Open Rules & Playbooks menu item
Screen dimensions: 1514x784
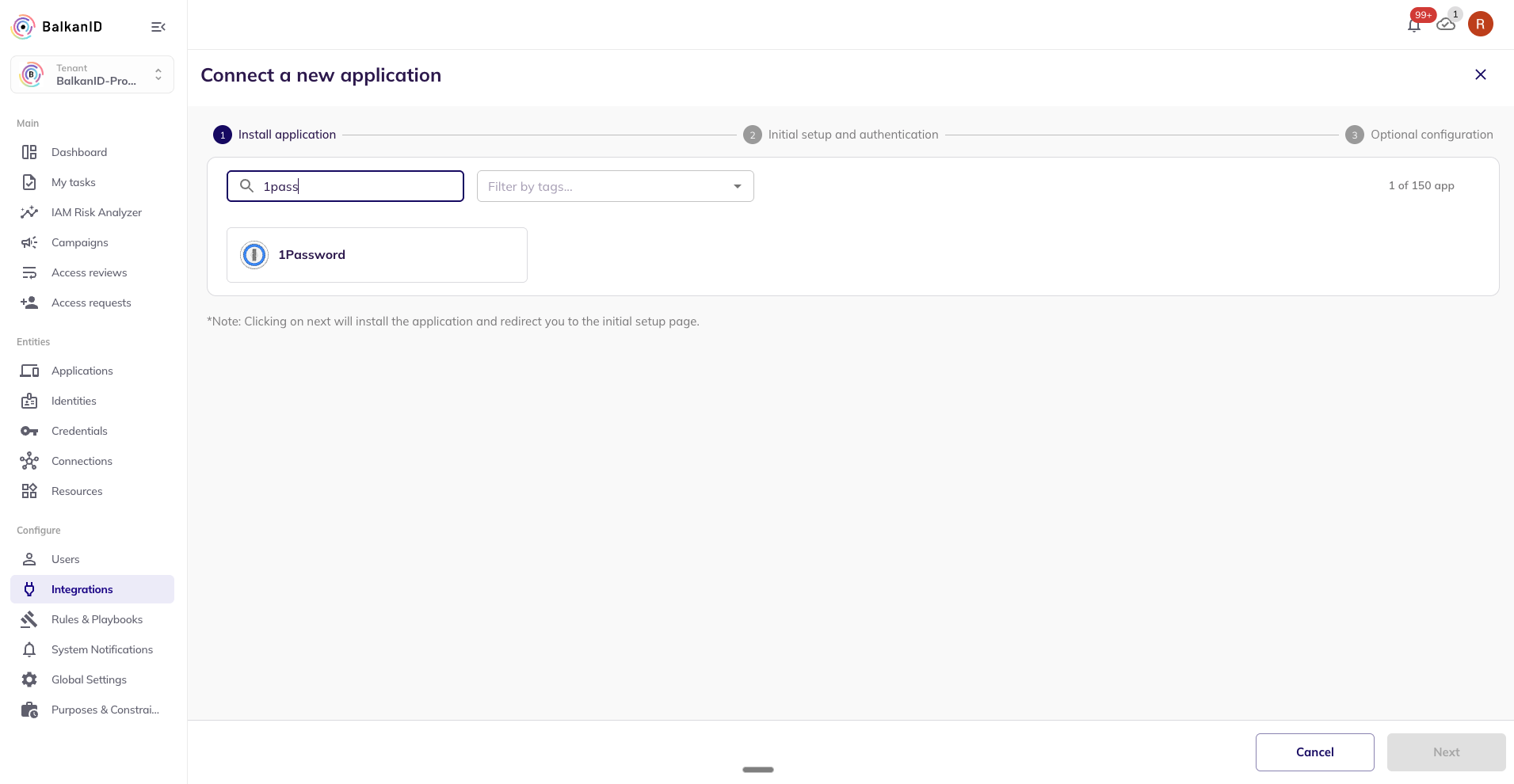point(97,619)
